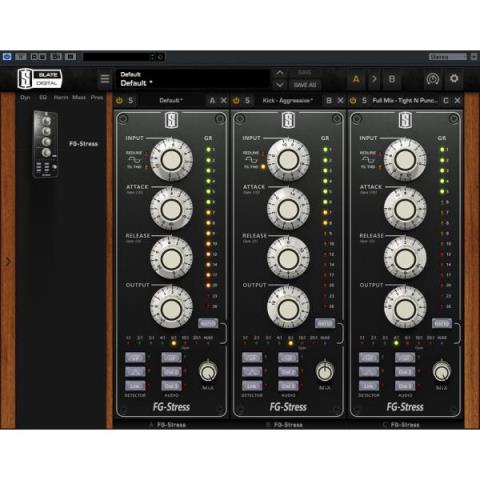Click the Slate Digital logo
This screenshot has width=480, height=480.
click(x=40, y=78)
